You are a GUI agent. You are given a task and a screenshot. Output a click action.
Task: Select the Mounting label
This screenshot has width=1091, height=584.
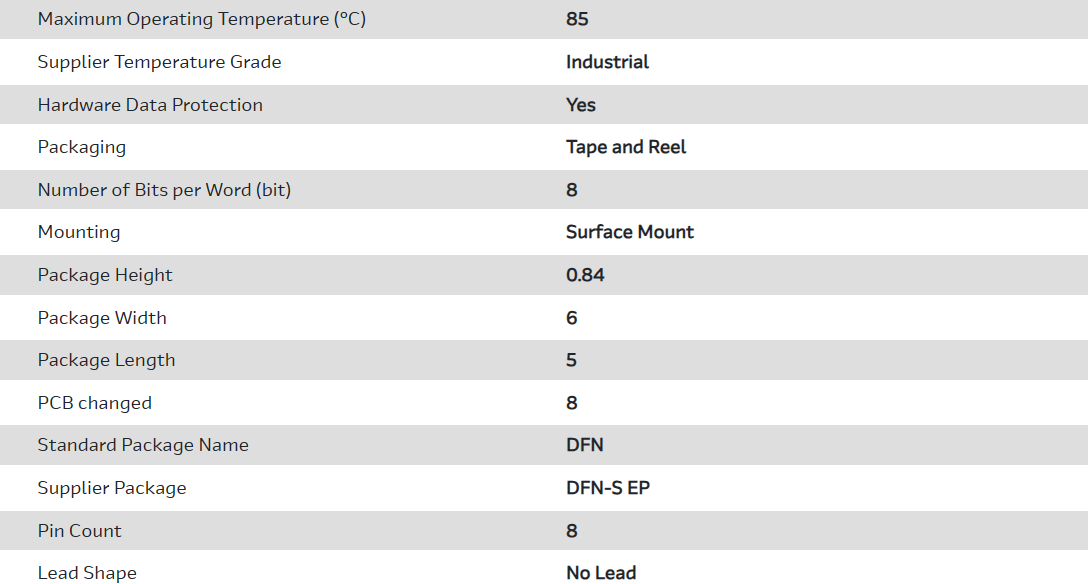tap(79, 232)
